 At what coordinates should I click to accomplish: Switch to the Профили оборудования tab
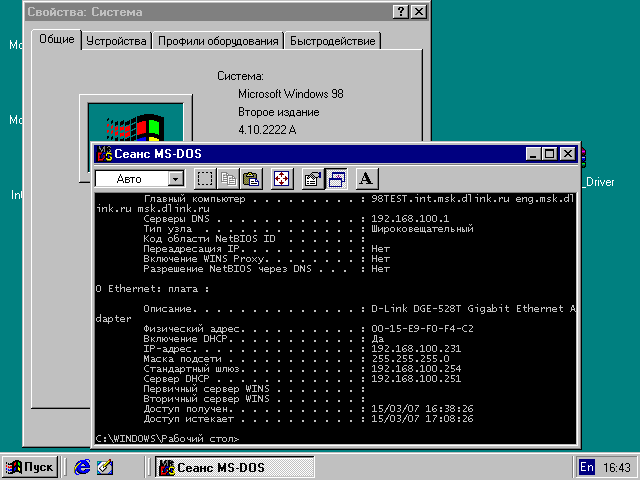(x=218, y=41)
